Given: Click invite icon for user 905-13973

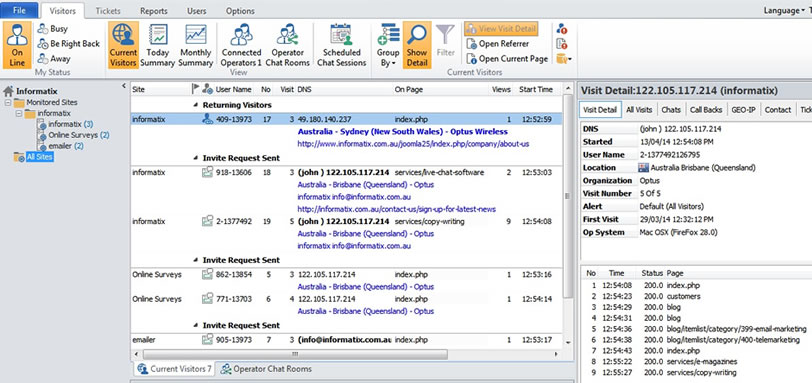Looking at the screenshot, I should pyautogui.click(x=207, y=340).
